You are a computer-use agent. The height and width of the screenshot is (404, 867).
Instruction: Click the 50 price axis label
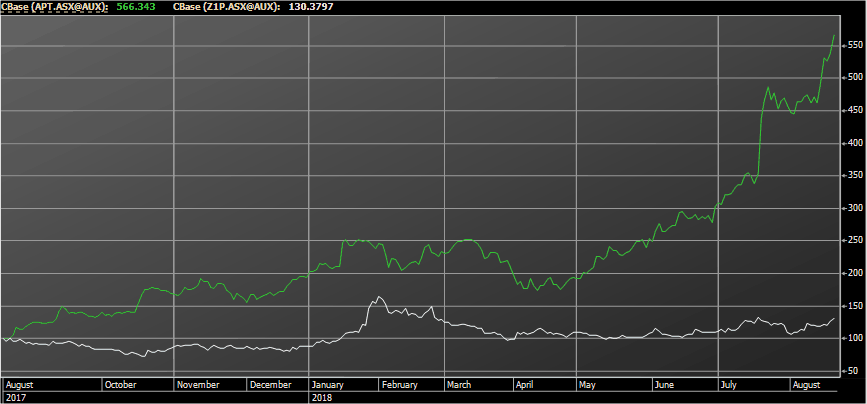[853, 371]
